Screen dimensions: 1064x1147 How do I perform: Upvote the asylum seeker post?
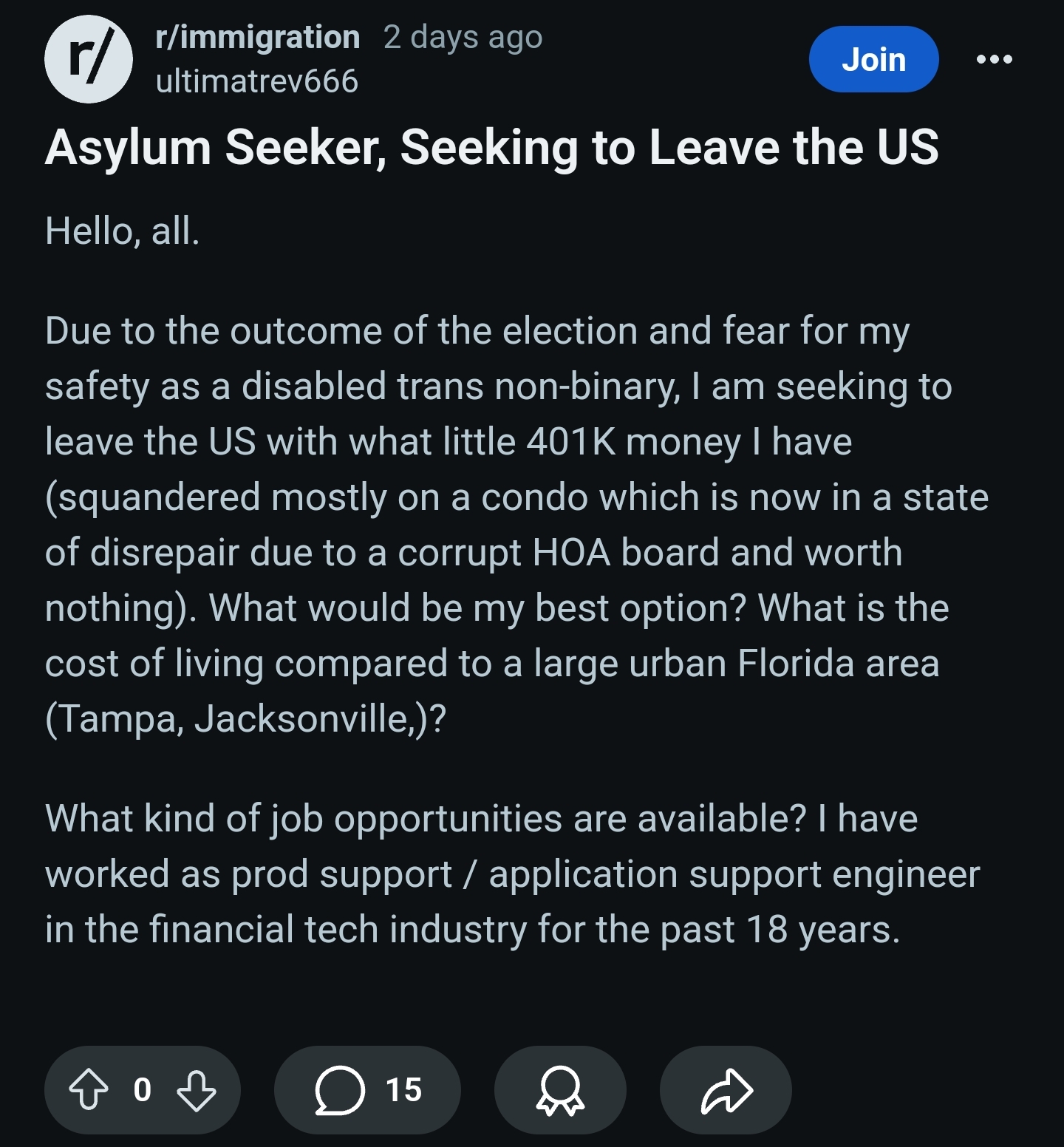(89, 1090)
